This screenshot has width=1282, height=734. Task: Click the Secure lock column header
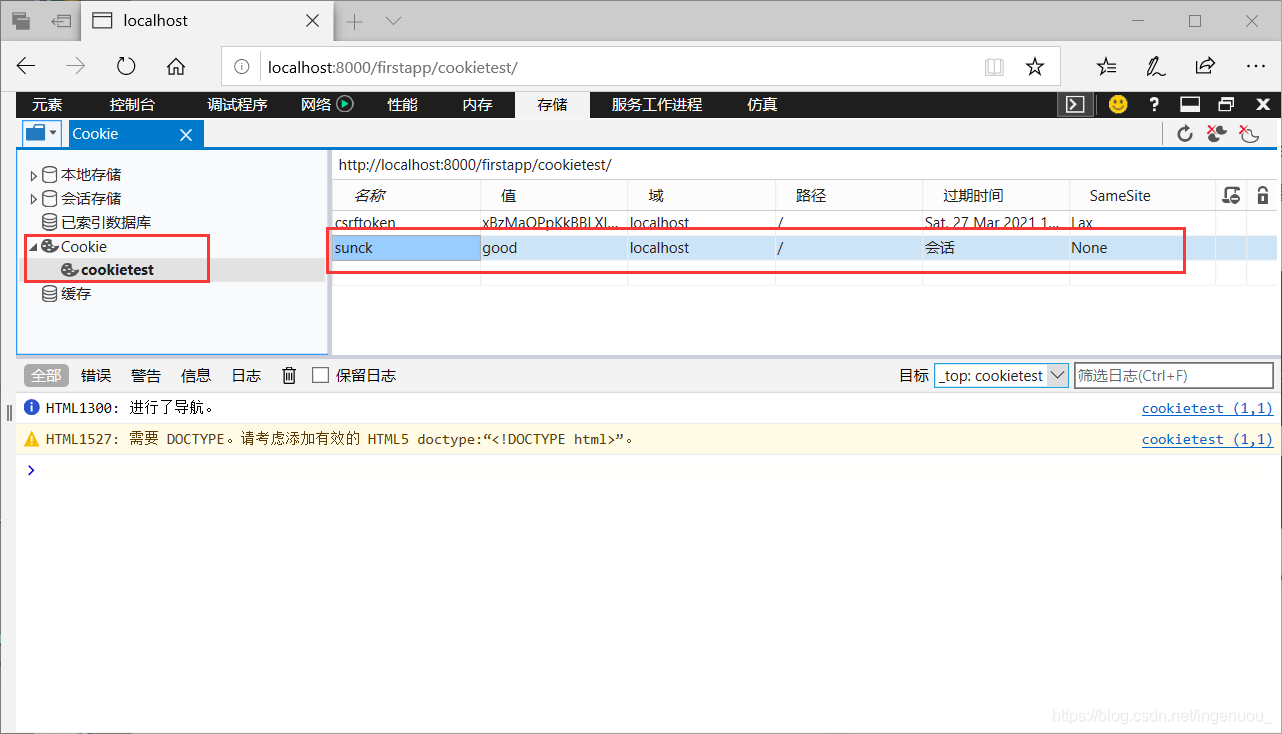(1263, 196)
